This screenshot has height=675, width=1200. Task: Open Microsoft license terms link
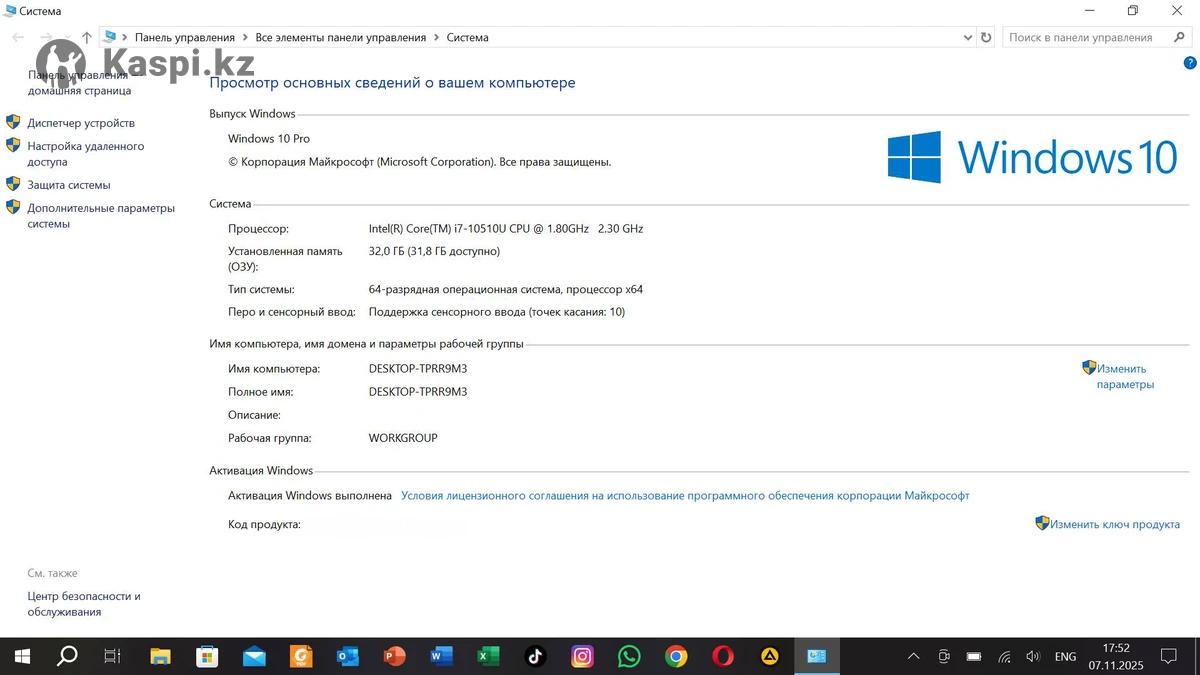pos(684,496)
